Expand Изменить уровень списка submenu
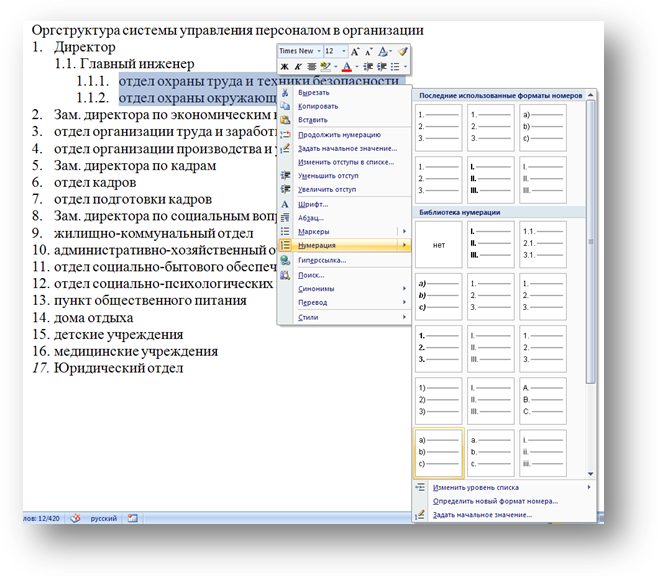Image resolution: width=658 pixels, height=576 pixels. click(504, 487)
